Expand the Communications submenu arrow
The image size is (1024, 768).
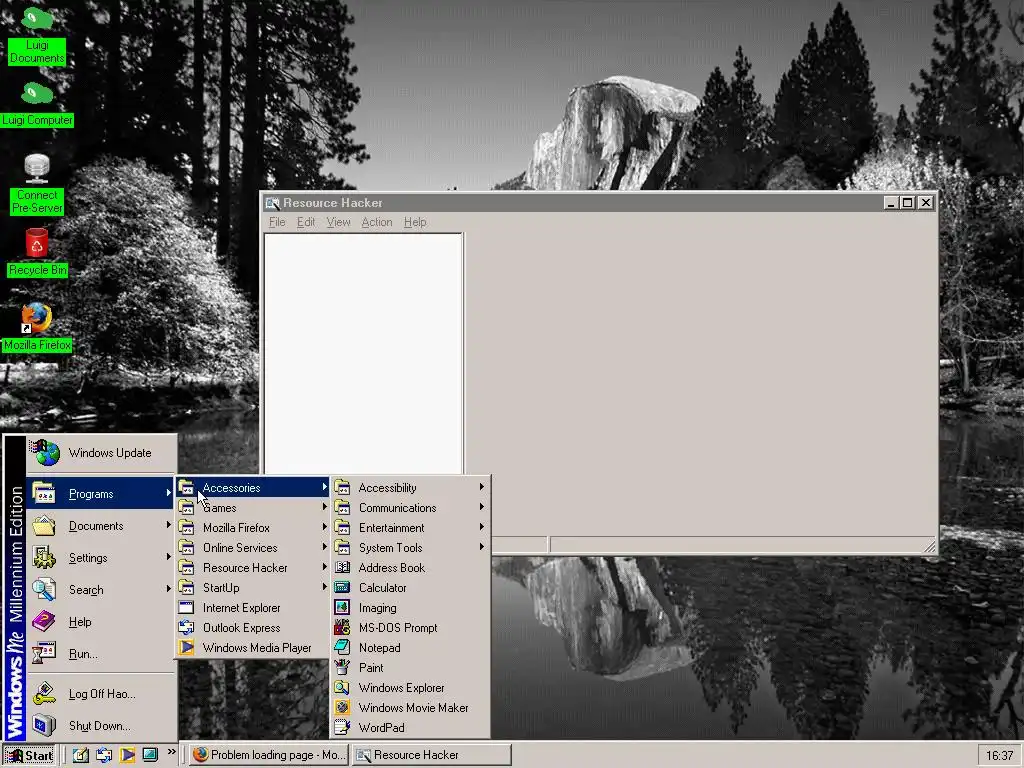(482, 507)
